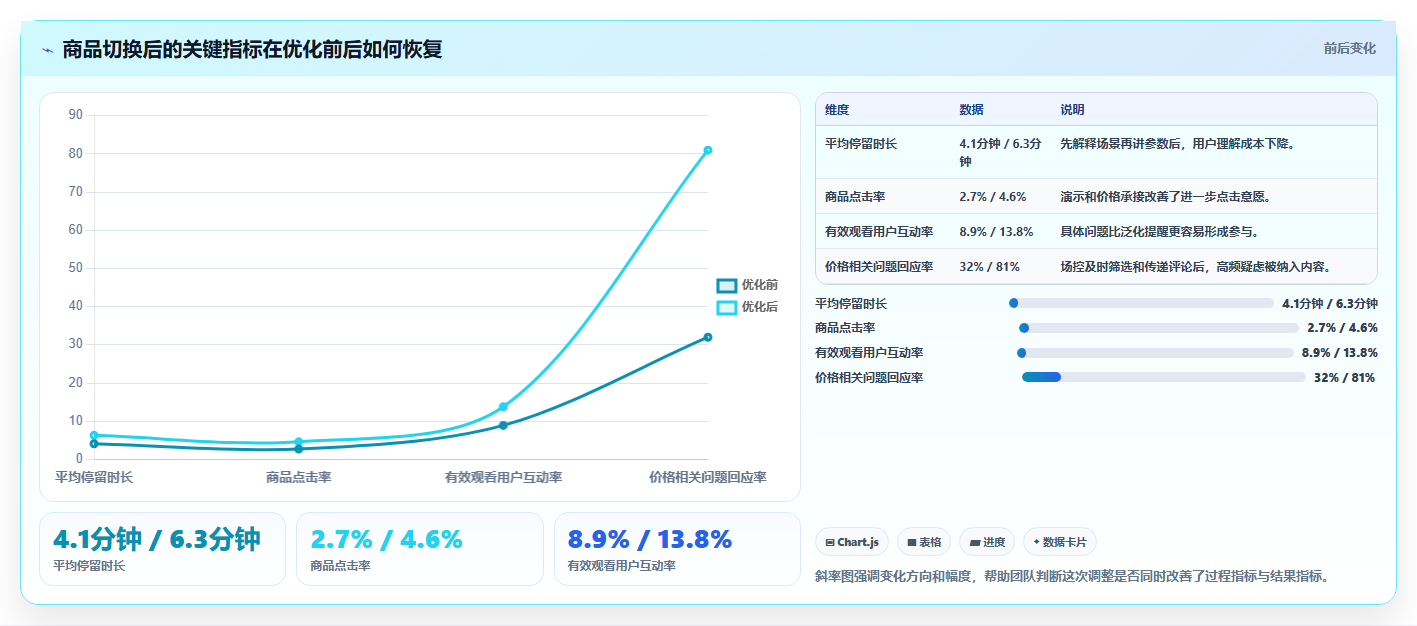
Task: Click the y-axis value 90
Action: [x=76, y=115]
